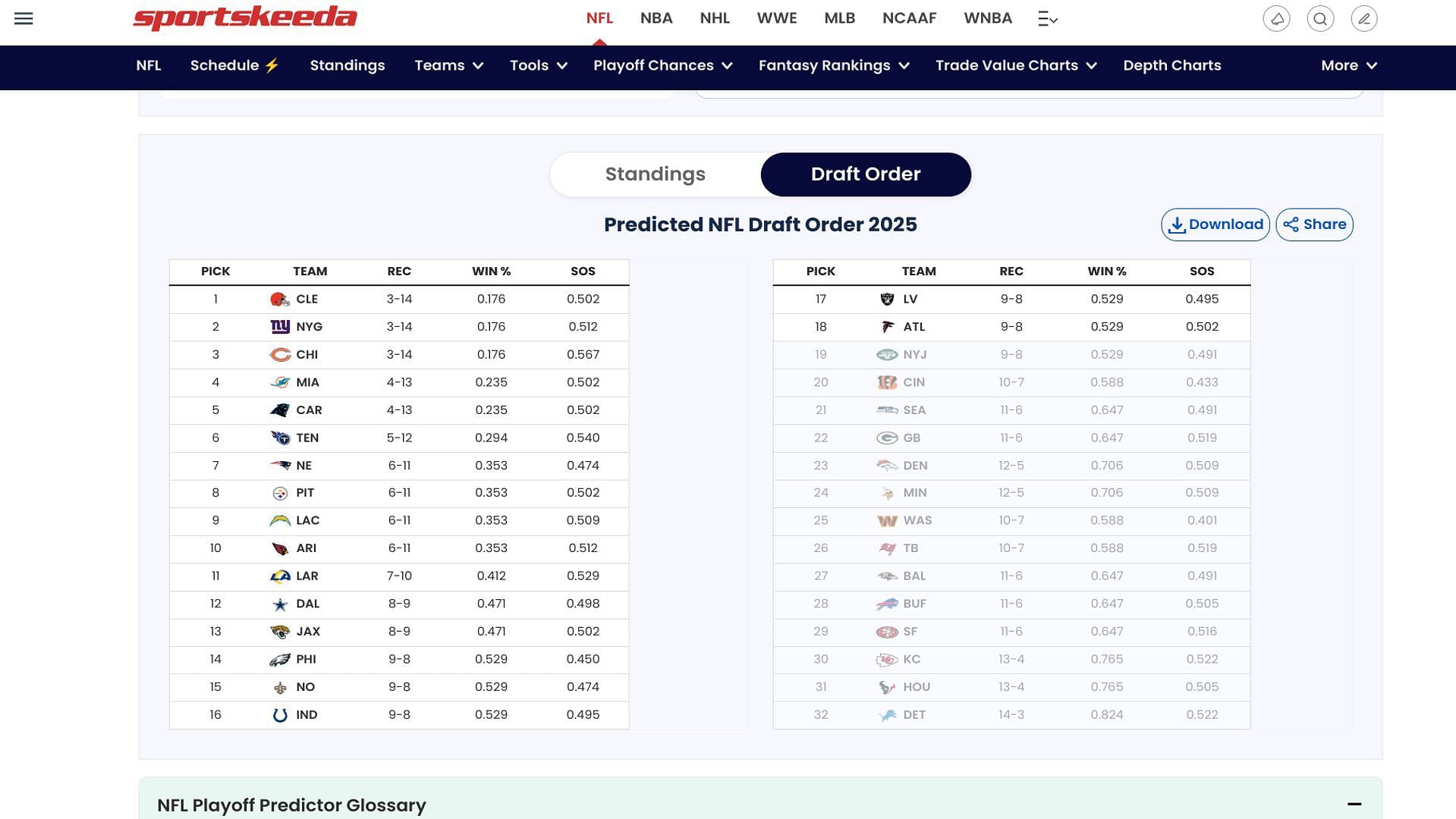Click the Indianapolis Colts horseshoe logo
1456x819 pixels.
[x=280, y=715]
